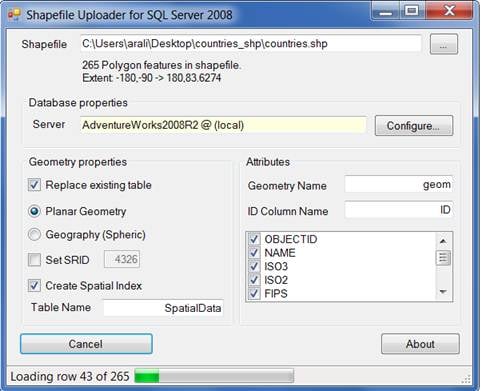Minimize the Shapefile Uploader window
Viewport: 482px width, 391px height.
tap(386, 11)
